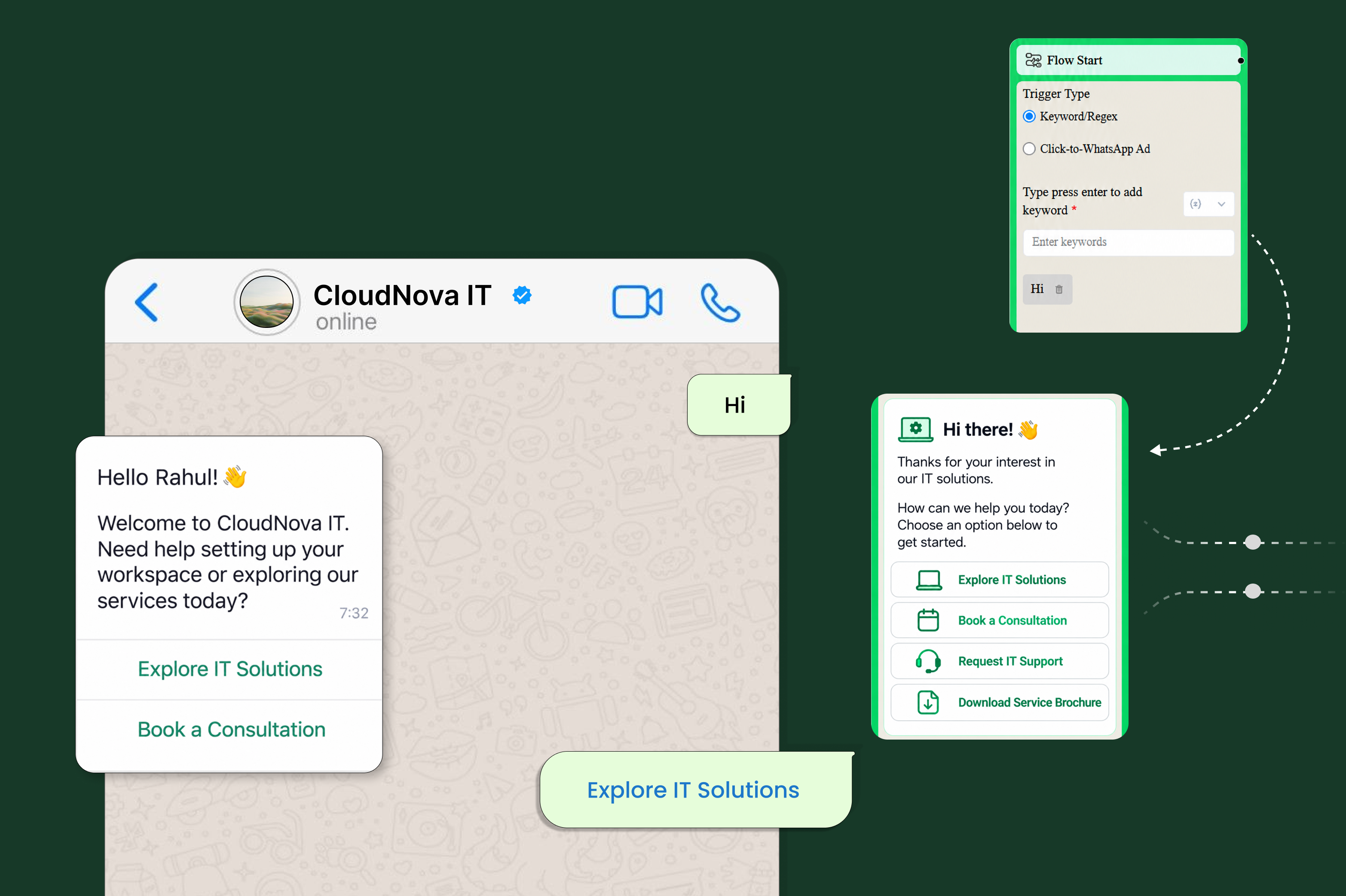
Task: Click Request IT Support in the flow card
Action: tap(999, 661)
